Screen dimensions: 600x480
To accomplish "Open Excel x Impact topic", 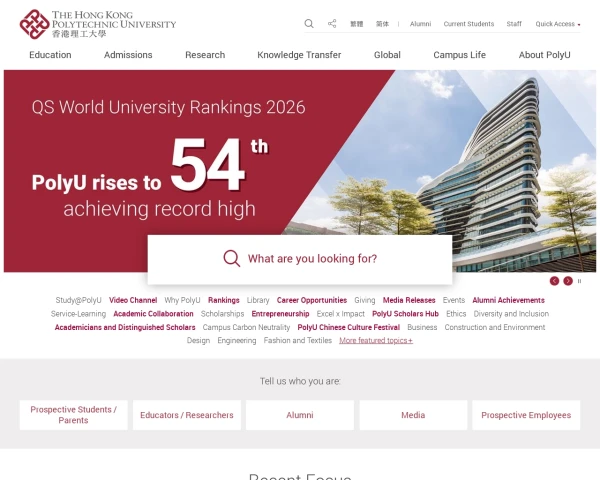I will point(341,314).
